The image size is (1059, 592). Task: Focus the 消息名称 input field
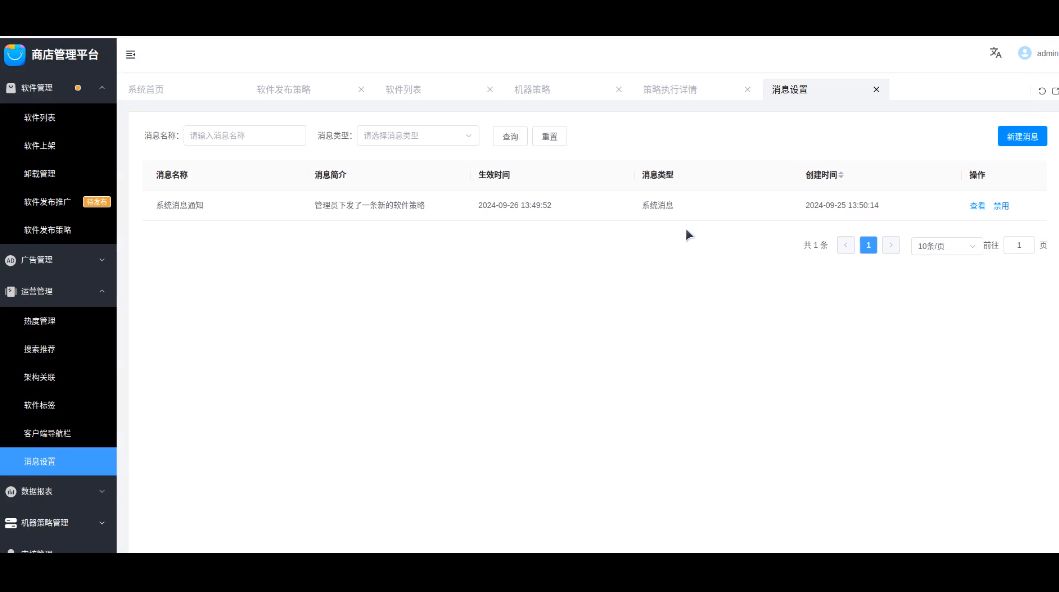(x=245, y=135)
